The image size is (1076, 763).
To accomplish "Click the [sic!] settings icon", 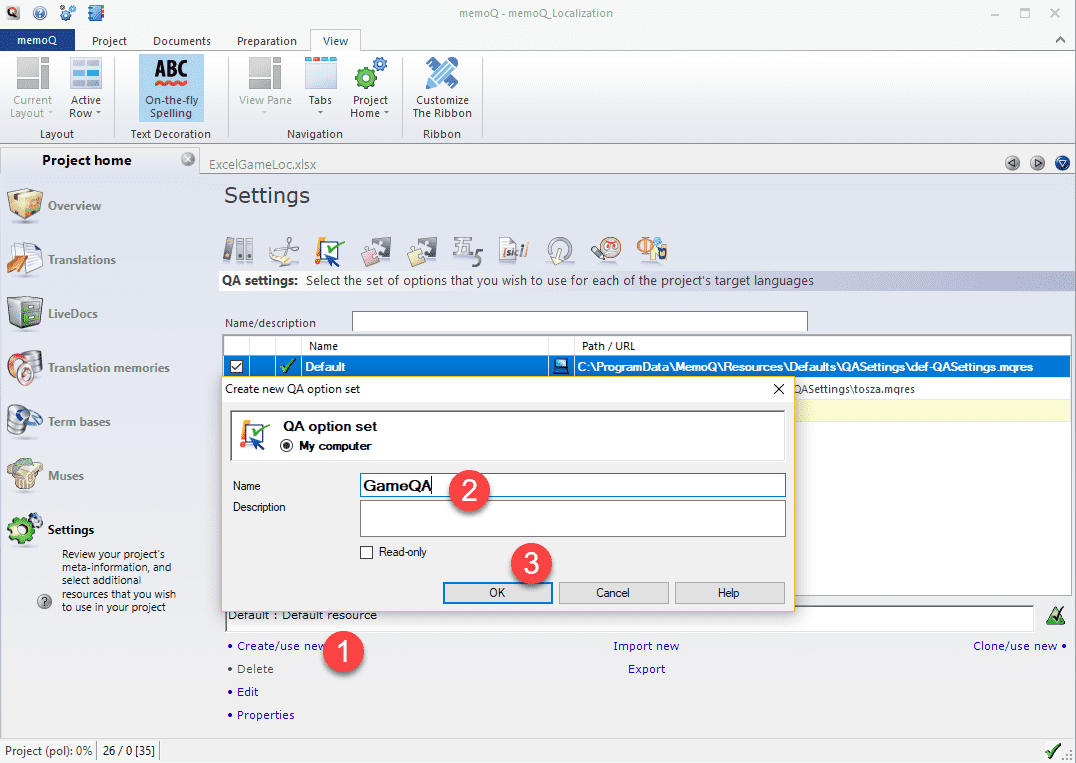I will coord(514,250).
